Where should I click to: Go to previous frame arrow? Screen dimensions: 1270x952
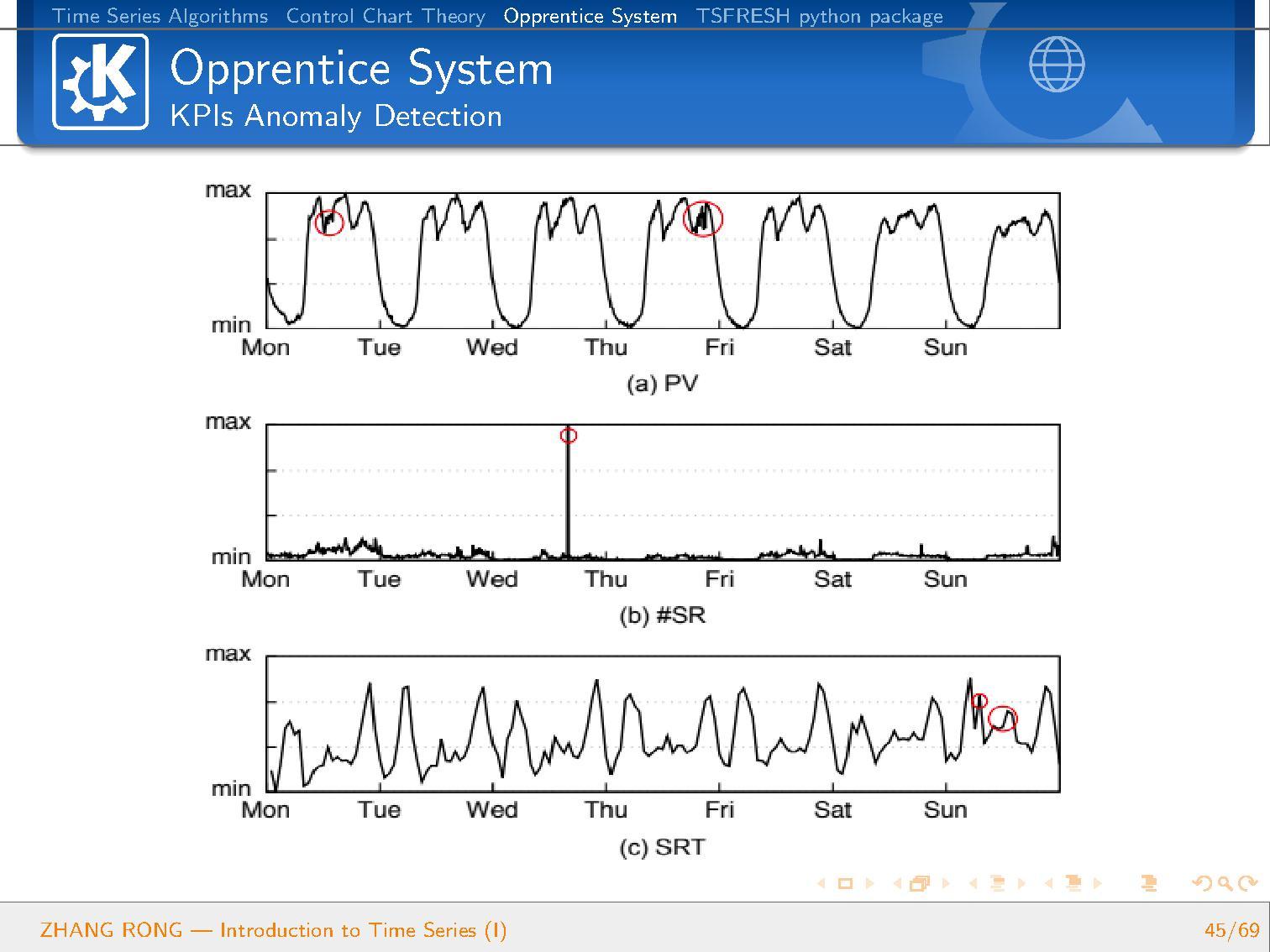897,883
